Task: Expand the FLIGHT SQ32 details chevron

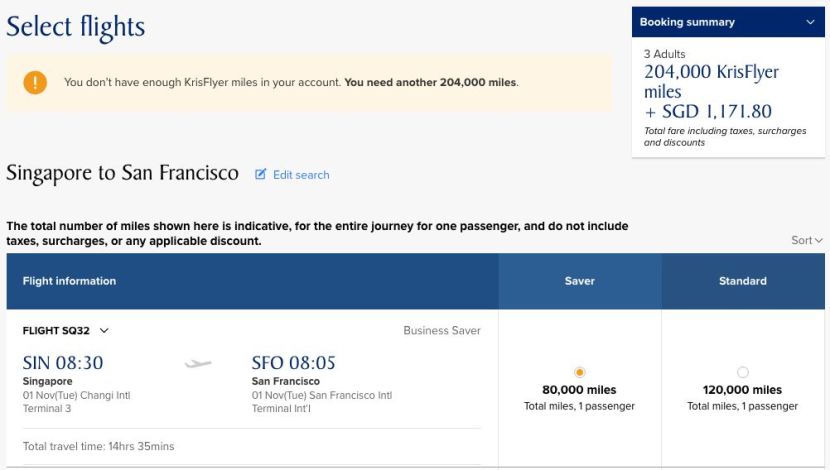Action: 104,331
